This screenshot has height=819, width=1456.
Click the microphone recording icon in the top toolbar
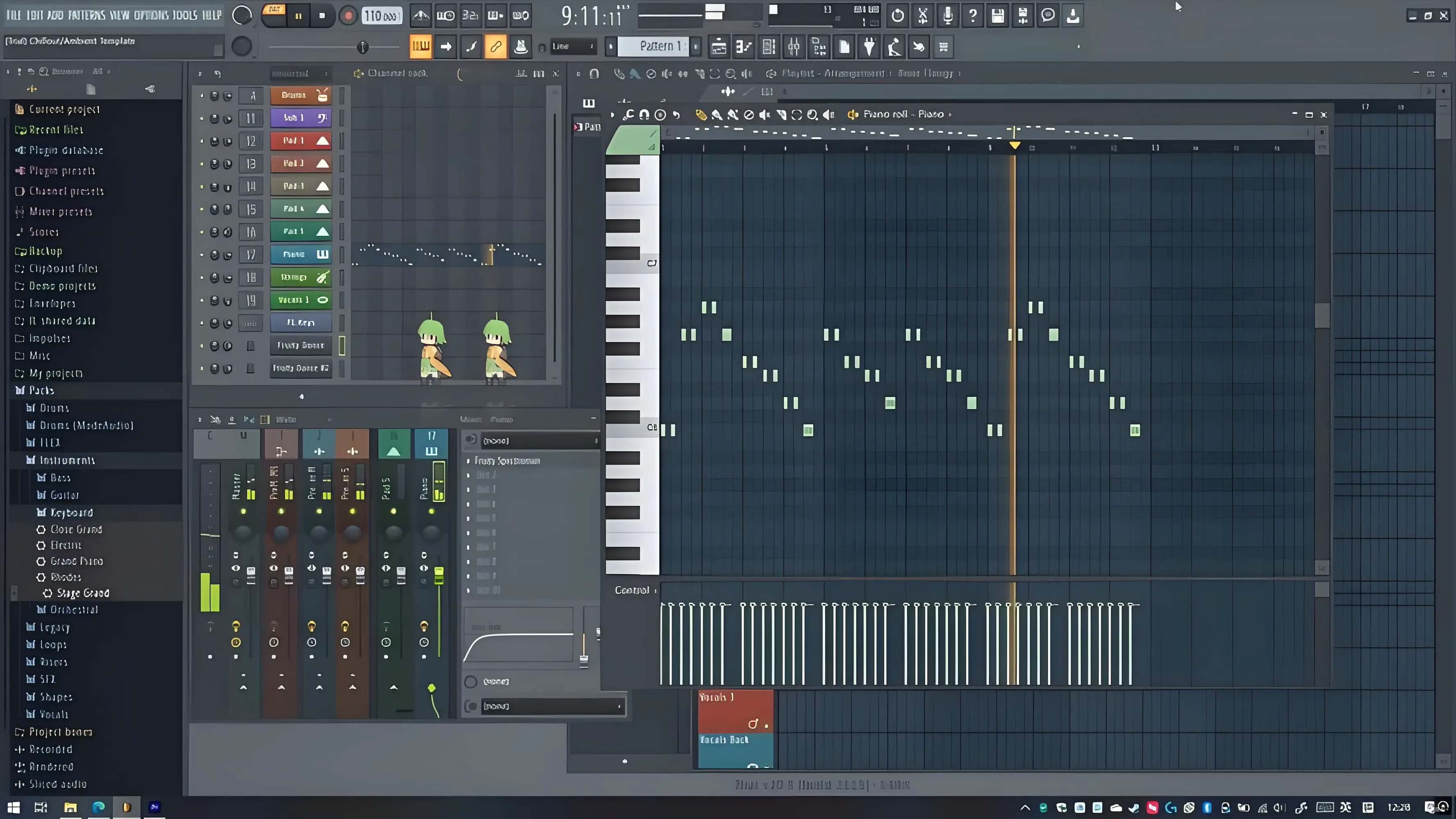point(948,16)
